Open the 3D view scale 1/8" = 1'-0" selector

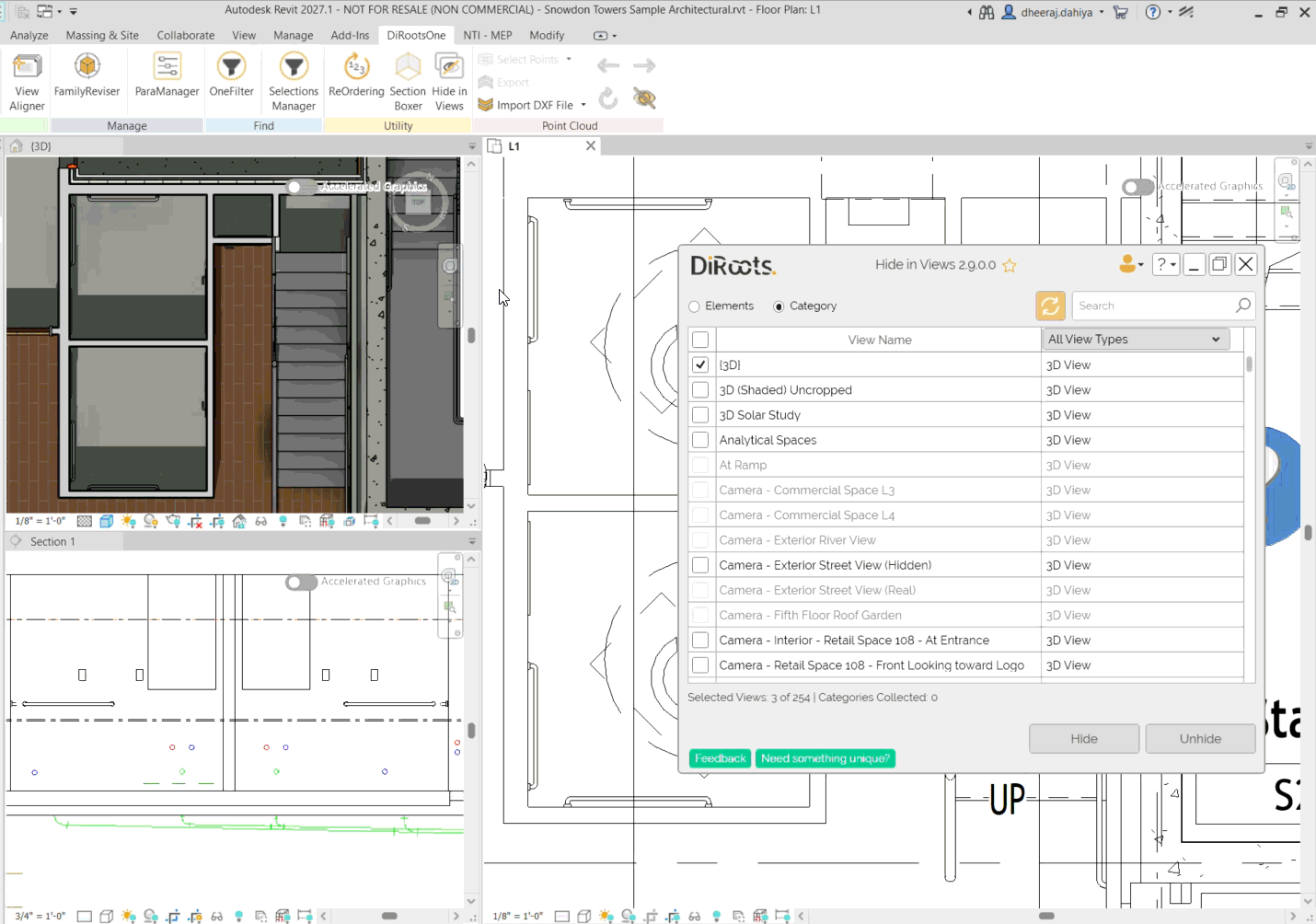(40, 521)
